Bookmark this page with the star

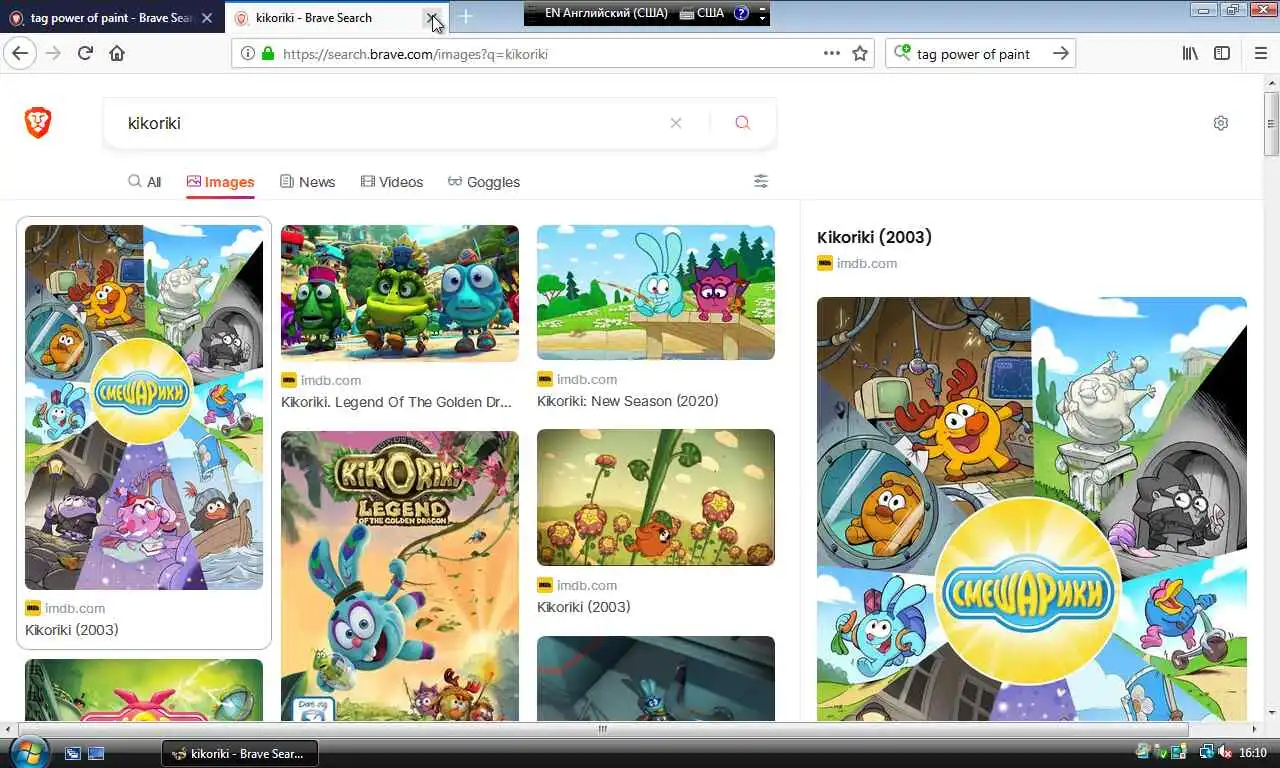[x=860, y=53]
